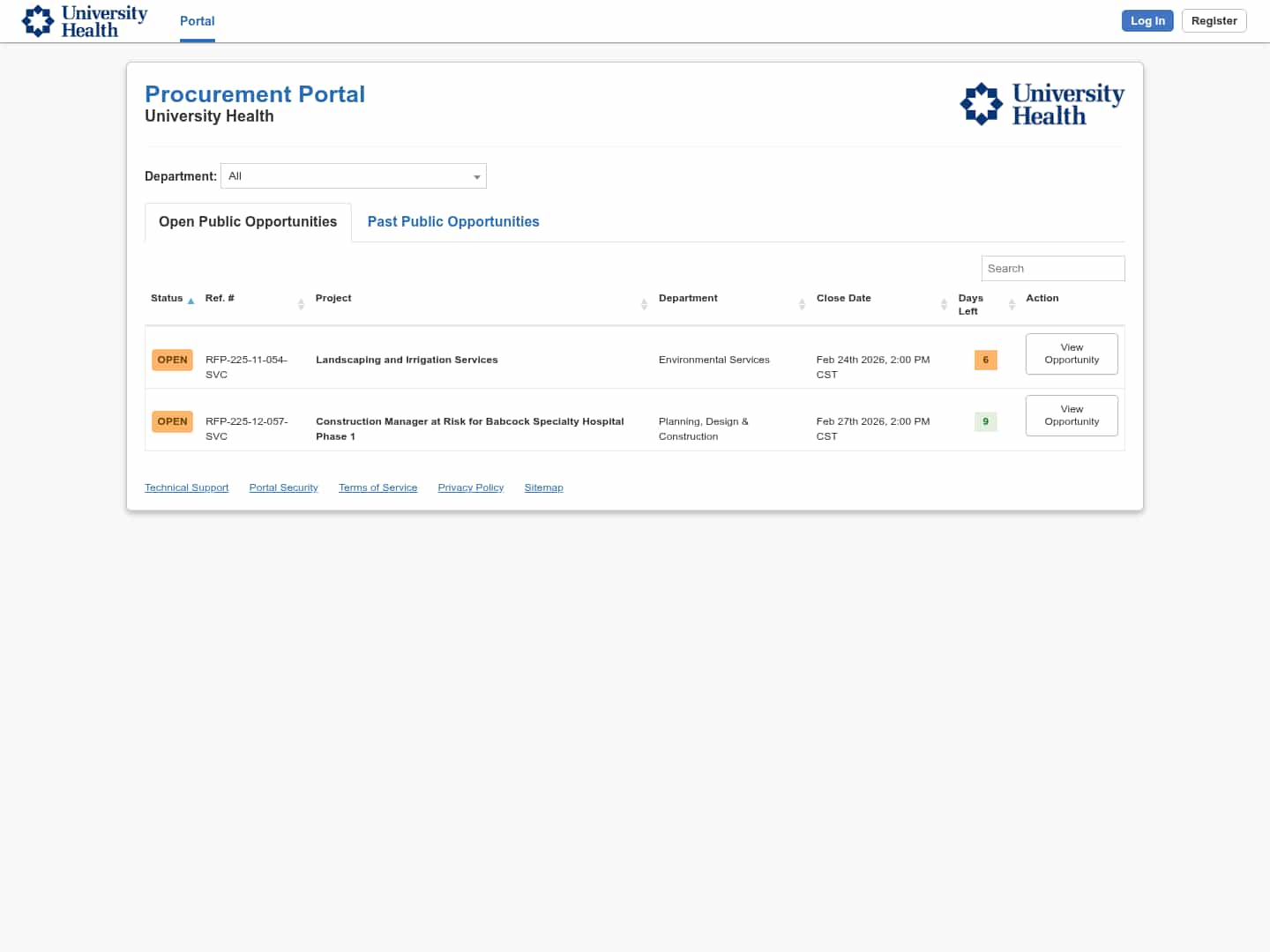This screenshot has height=952, width=1270.
Task: Open the Department filter dropdown
Action: (x=354, y=176)
